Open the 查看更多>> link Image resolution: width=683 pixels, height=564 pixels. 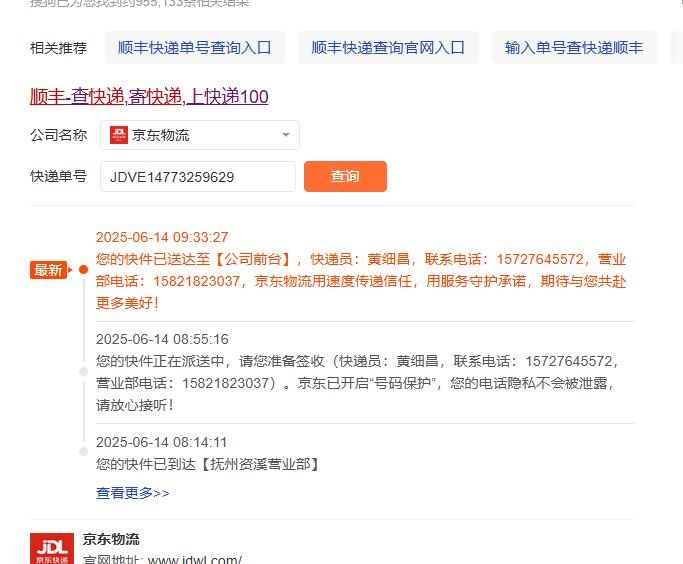pos(133,493)
